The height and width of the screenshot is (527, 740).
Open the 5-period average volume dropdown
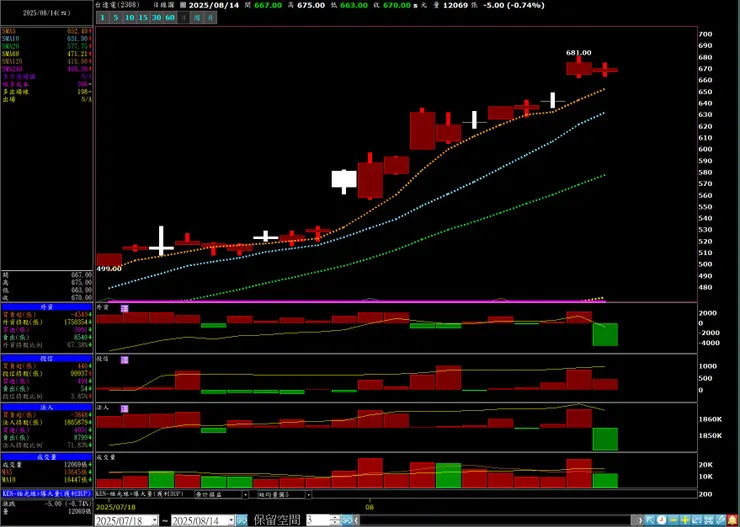coord(308,494)
